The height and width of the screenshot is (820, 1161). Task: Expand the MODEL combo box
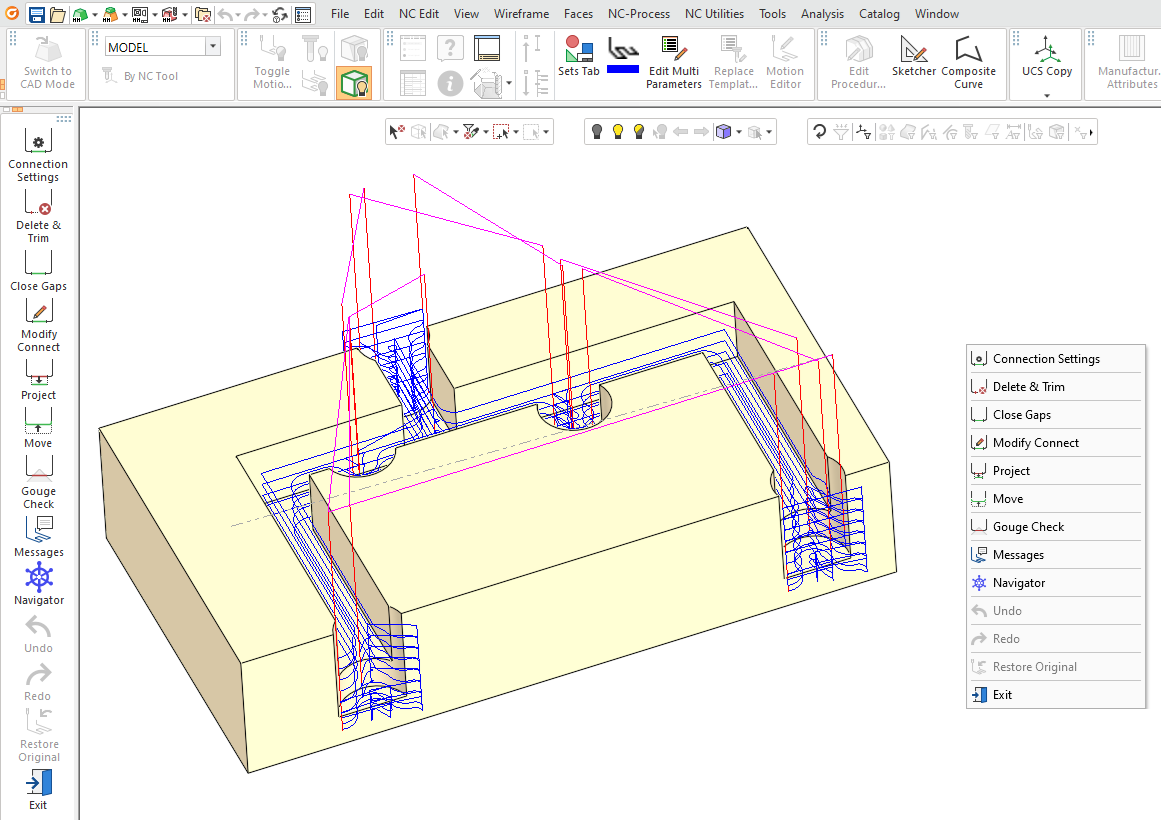[x=213, y=47]
